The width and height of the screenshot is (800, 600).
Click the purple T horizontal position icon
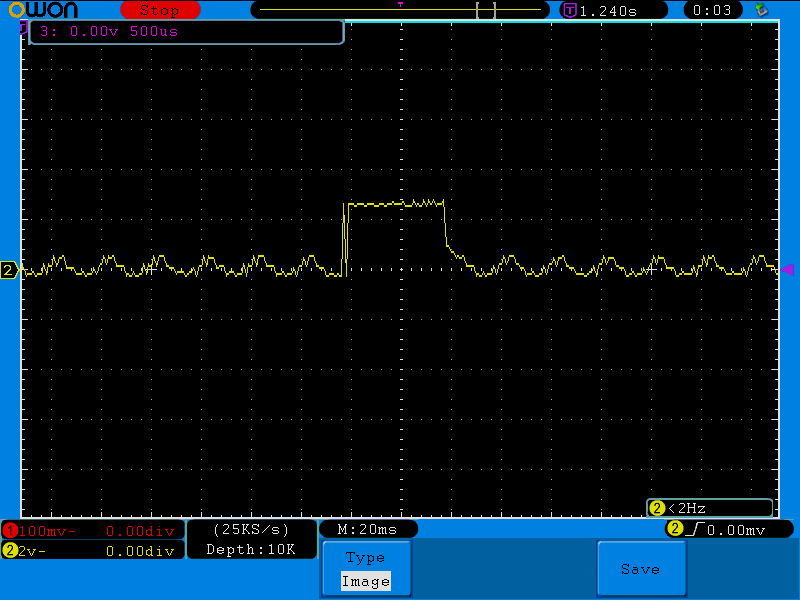point(570,10)
